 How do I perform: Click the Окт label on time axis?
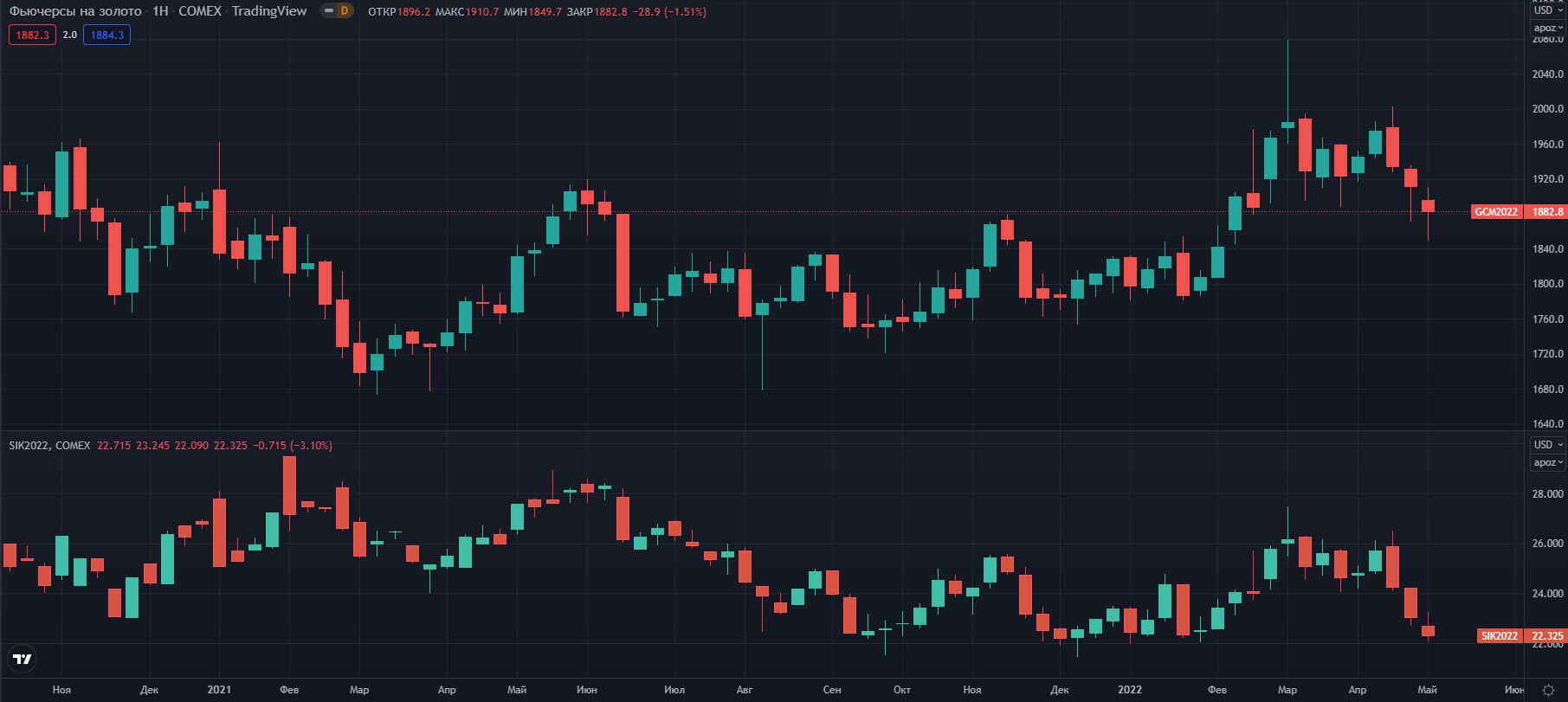pos(901,690)
